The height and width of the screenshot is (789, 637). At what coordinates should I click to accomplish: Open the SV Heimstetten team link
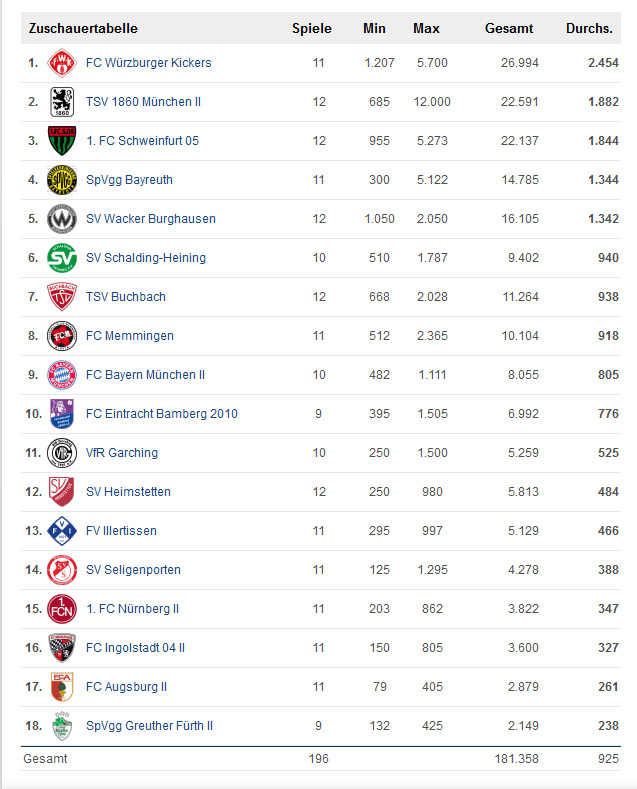click(x=128, y=492)
